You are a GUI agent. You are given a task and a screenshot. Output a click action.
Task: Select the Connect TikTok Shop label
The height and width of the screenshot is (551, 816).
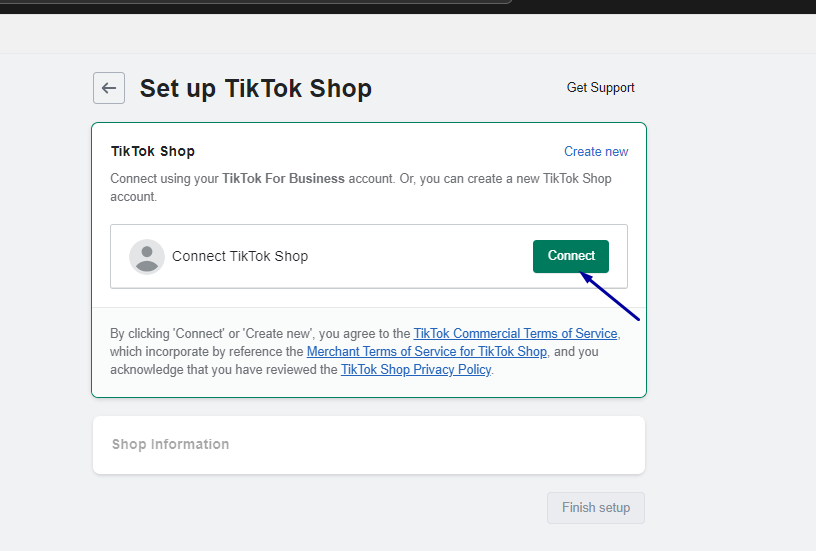coord(240,256)
